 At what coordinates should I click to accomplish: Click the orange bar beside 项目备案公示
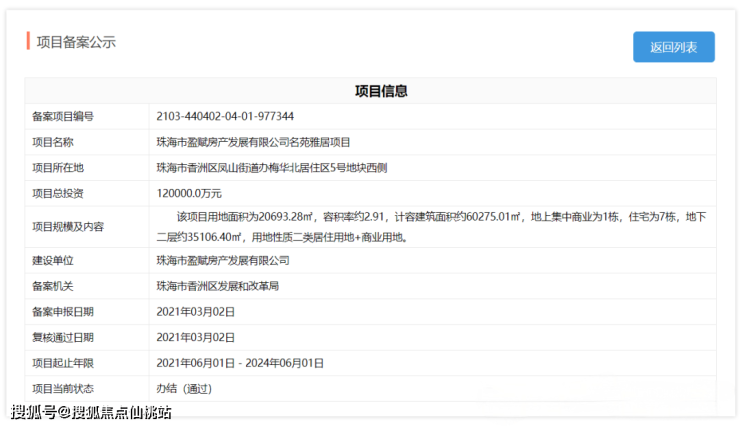click(x=28, y=41)
